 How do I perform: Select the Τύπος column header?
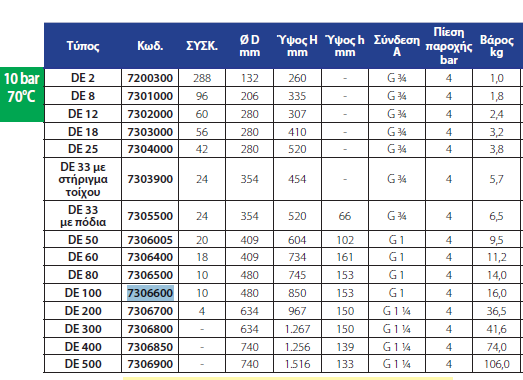tap(83, 46)
